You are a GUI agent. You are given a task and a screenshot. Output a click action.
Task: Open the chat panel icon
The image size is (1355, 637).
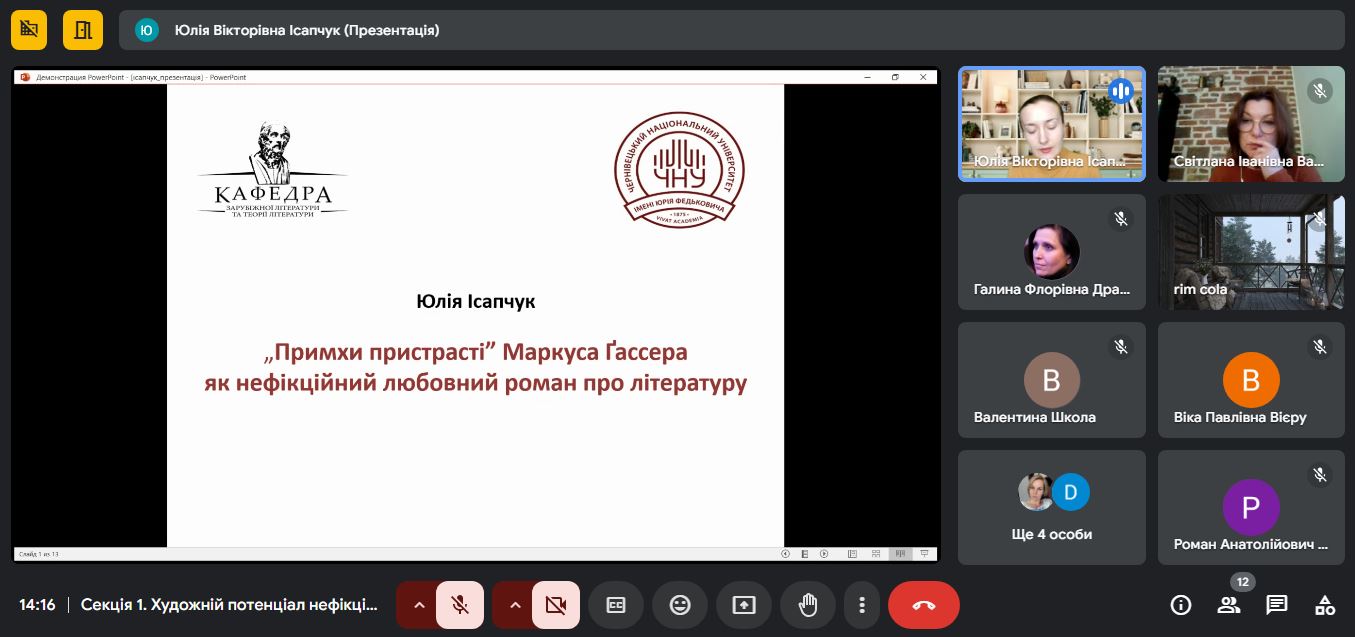pos(1277,604)
